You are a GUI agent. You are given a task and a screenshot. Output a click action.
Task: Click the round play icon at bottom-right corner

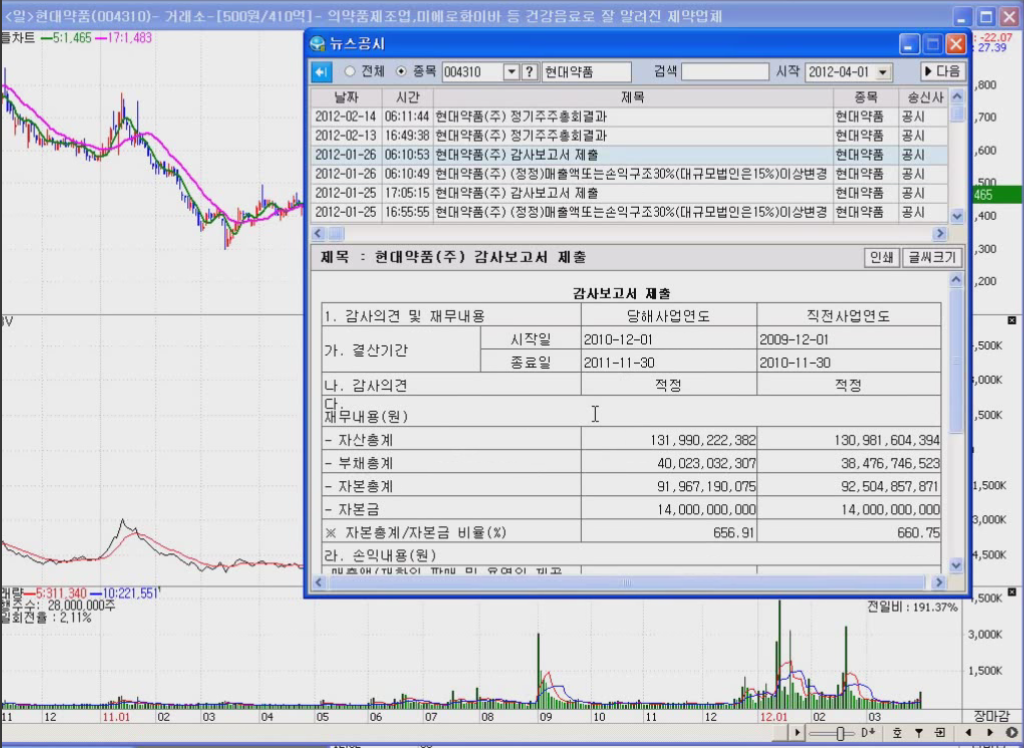(x=1012, y=733)
